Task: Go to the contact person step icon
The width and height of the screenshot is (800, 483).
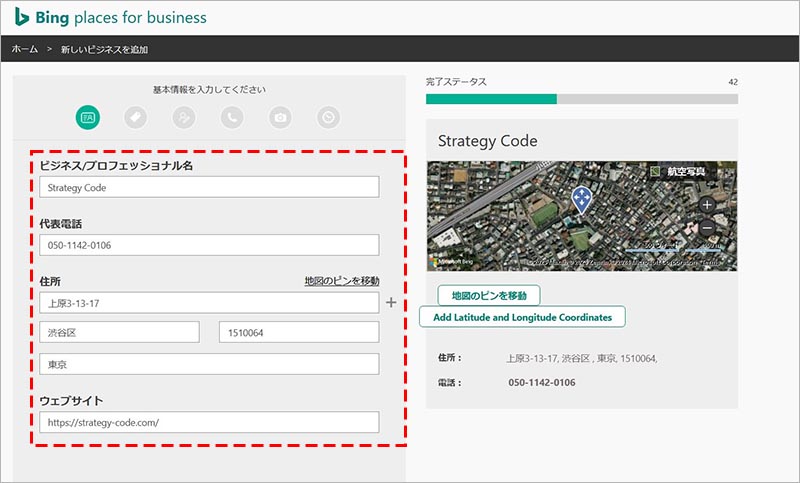Action: pyautogui.click(x=184, y=118)
